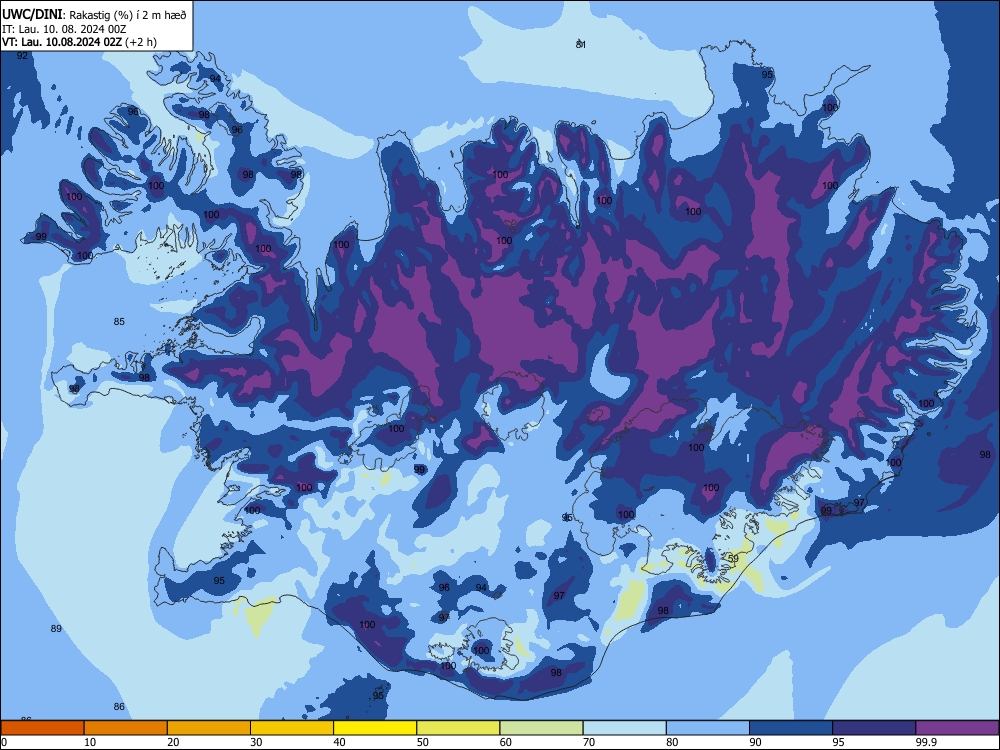Click the '70' tick label on the color scale

tap(589, 742)
